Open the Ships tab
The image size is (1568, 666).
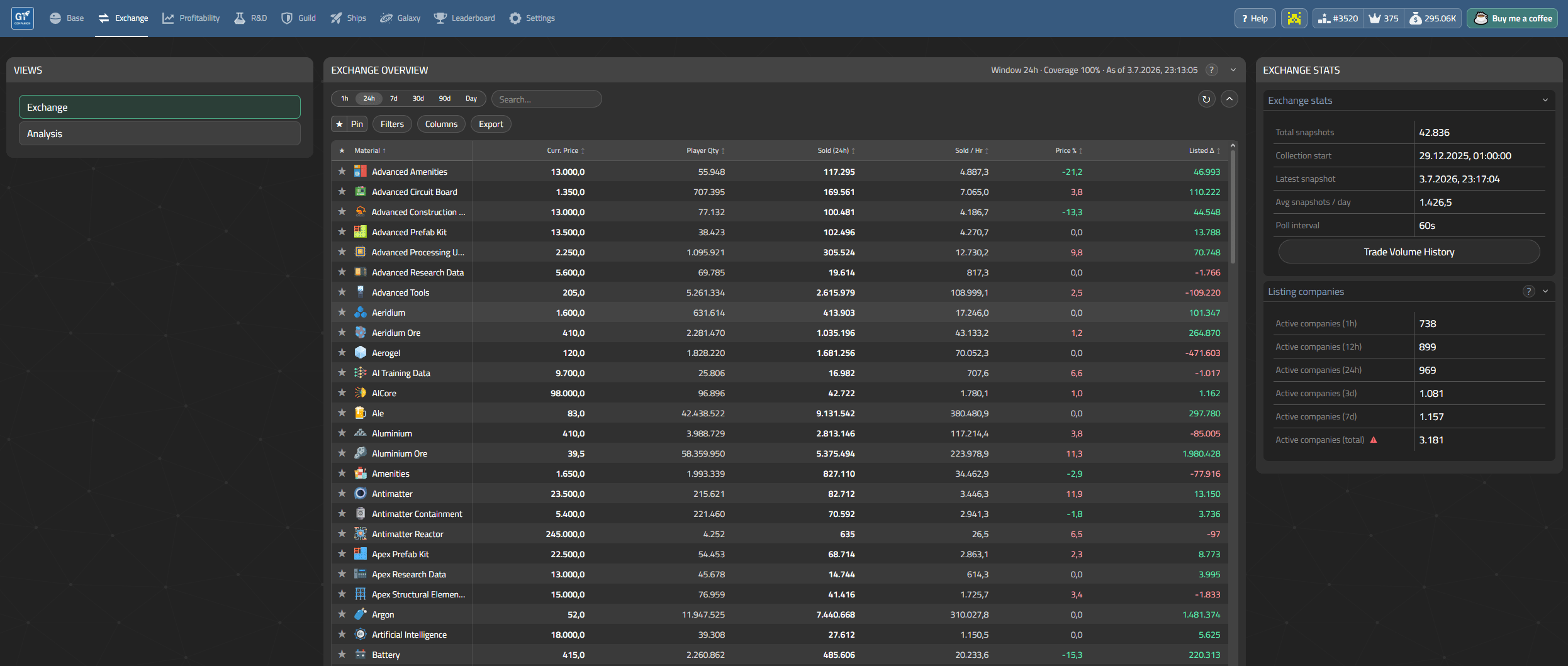pyautogui.click(x=349, y=18)
